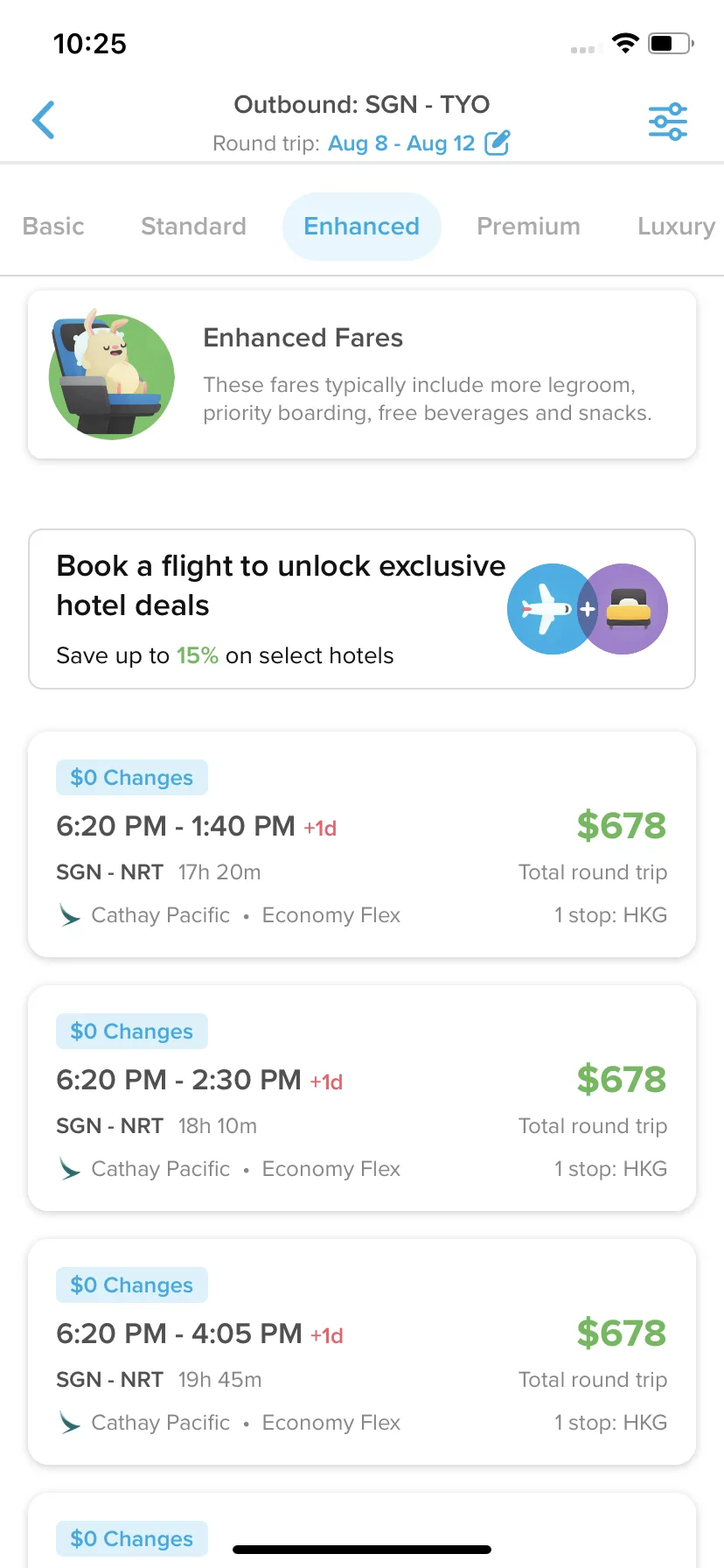This screenshot has height=1568, width=724.
Task: Tap the edit dates pencil icon
Action: (497, 143)
